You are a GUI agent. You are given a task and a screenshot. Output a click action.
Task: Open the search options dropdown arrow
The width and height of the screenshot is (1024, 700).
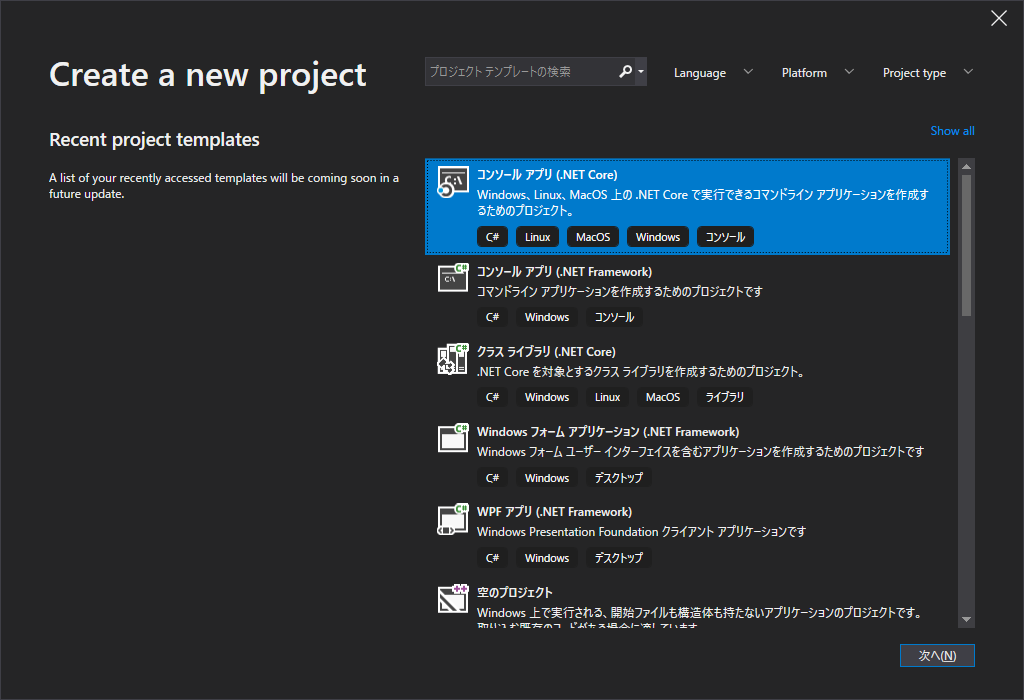pos(641,71)
